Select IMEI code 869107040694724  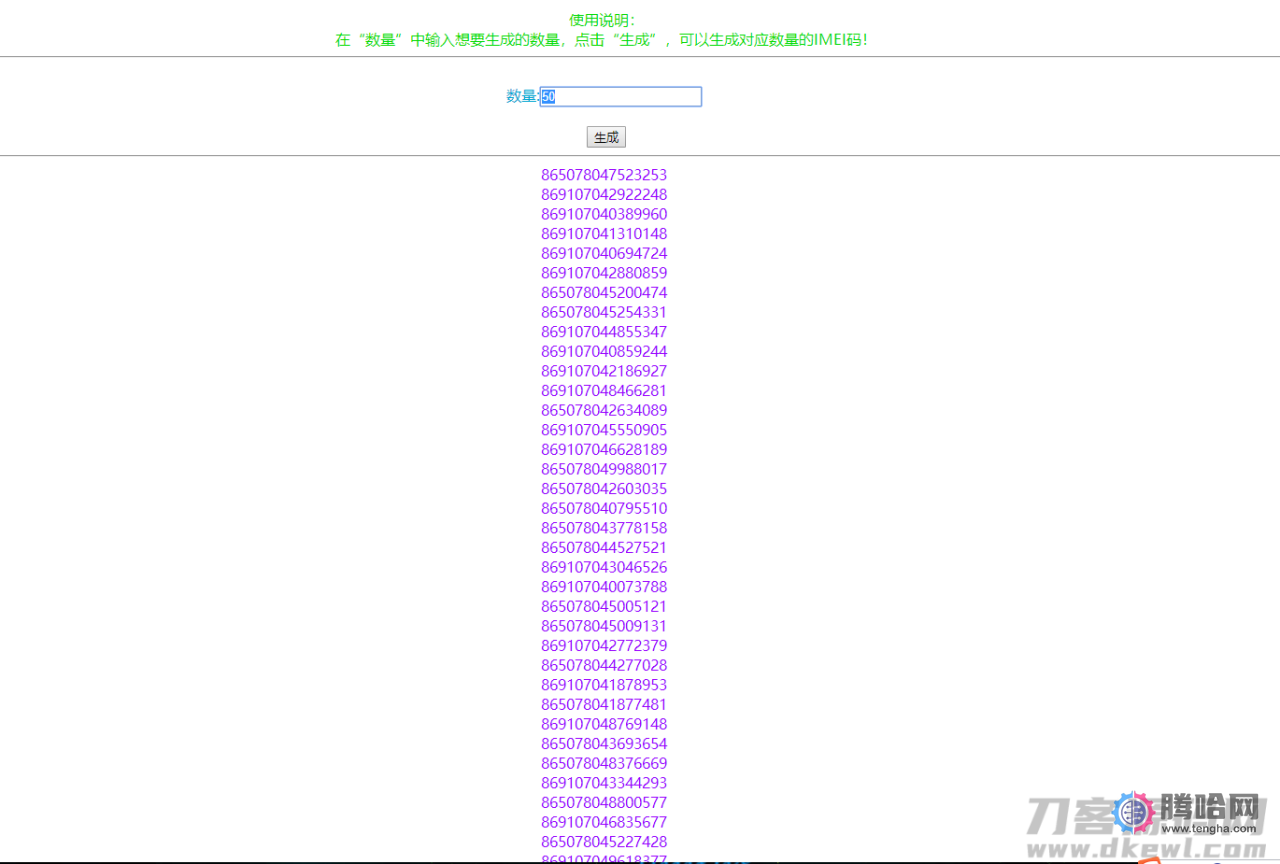604,253
